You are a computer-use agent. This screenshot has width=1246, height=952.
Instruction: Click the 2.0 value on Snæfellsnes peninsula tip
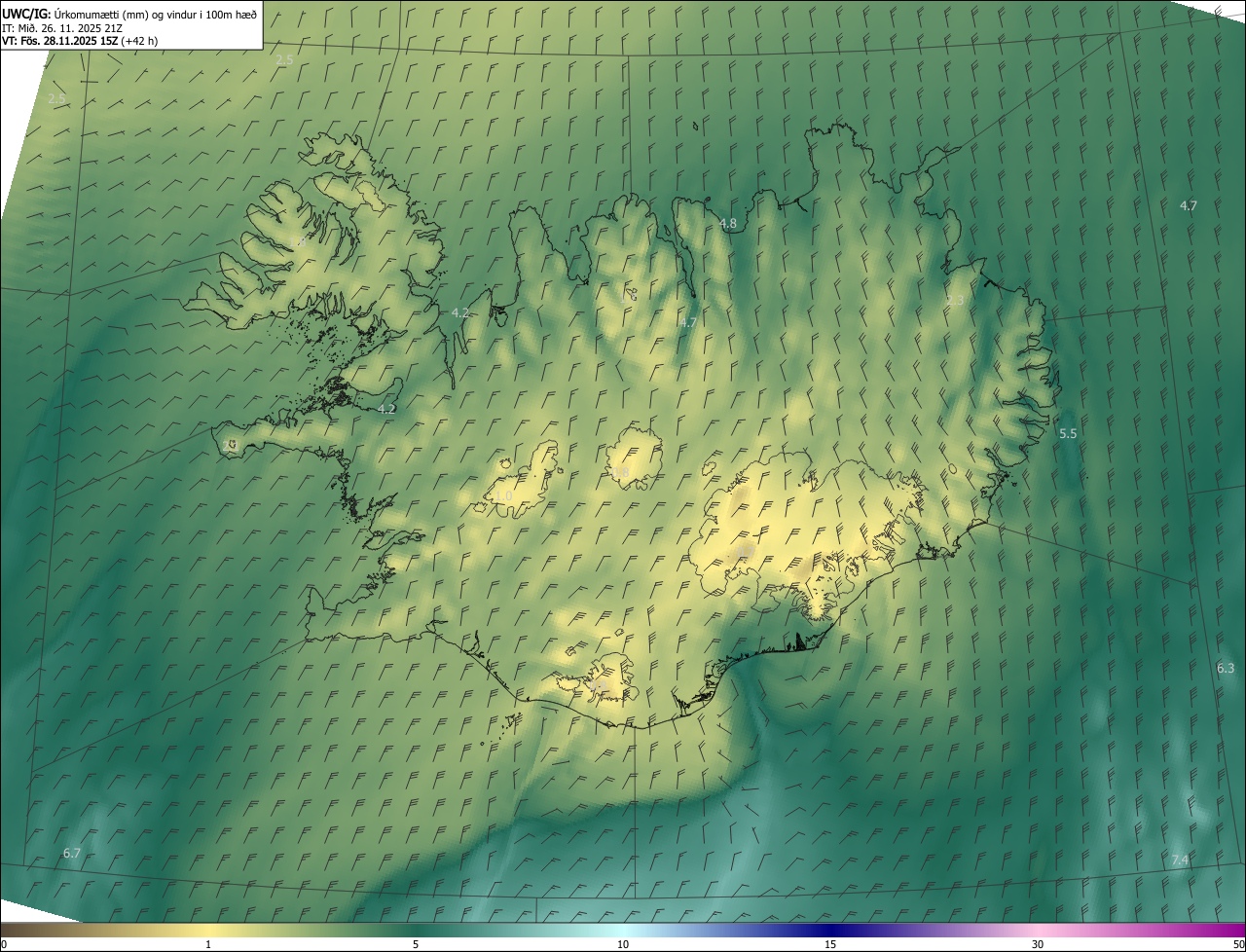point(231,445)
